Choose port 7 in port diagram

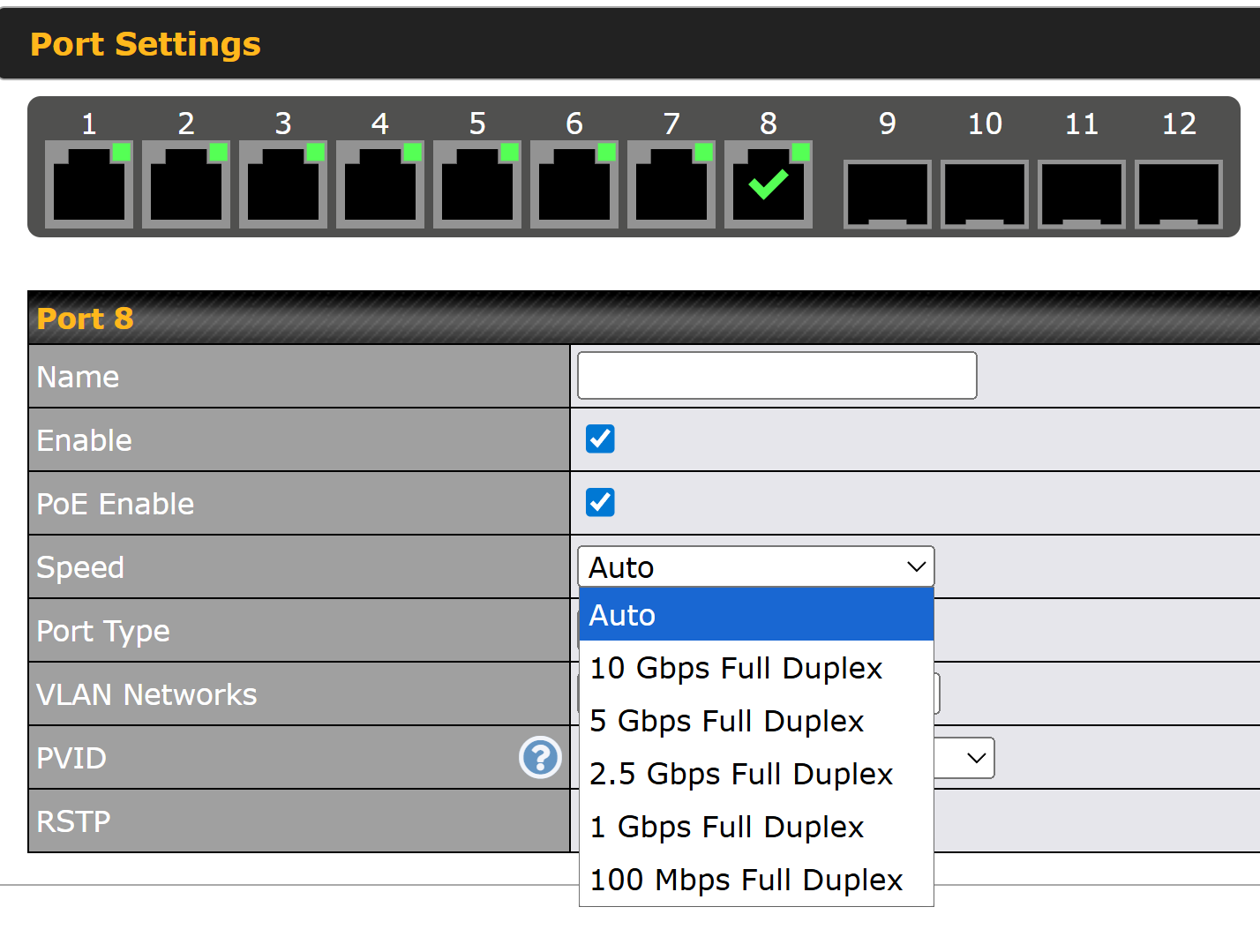pos(671,184)
